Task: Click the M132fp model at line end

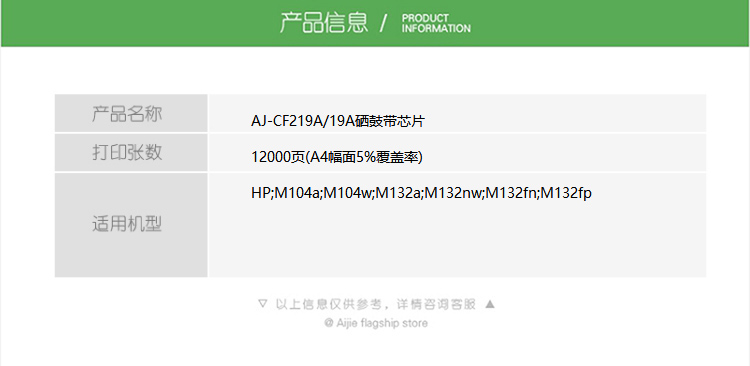Action: 566,193
